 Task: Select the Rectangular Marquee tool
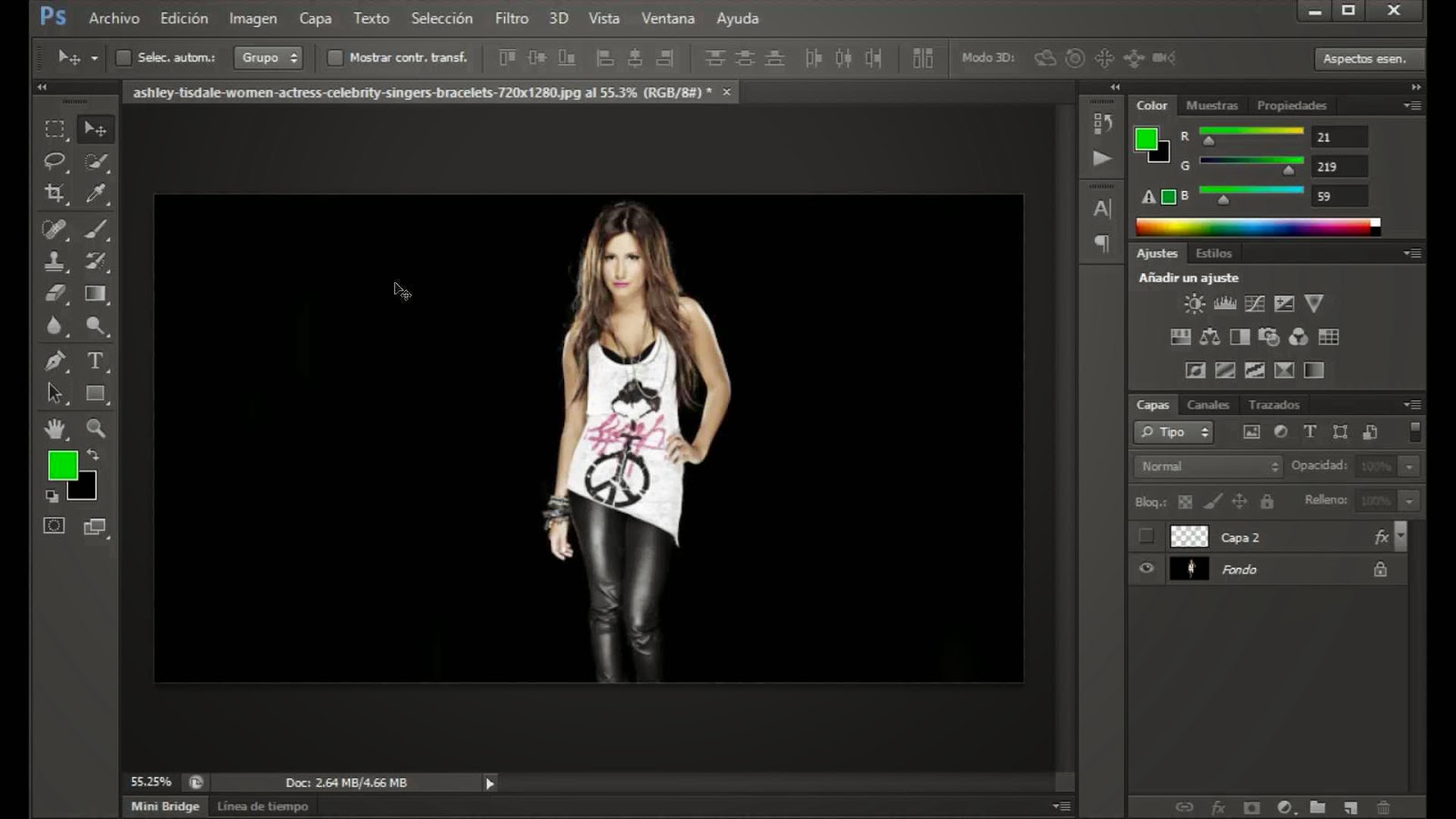point(55,129)
